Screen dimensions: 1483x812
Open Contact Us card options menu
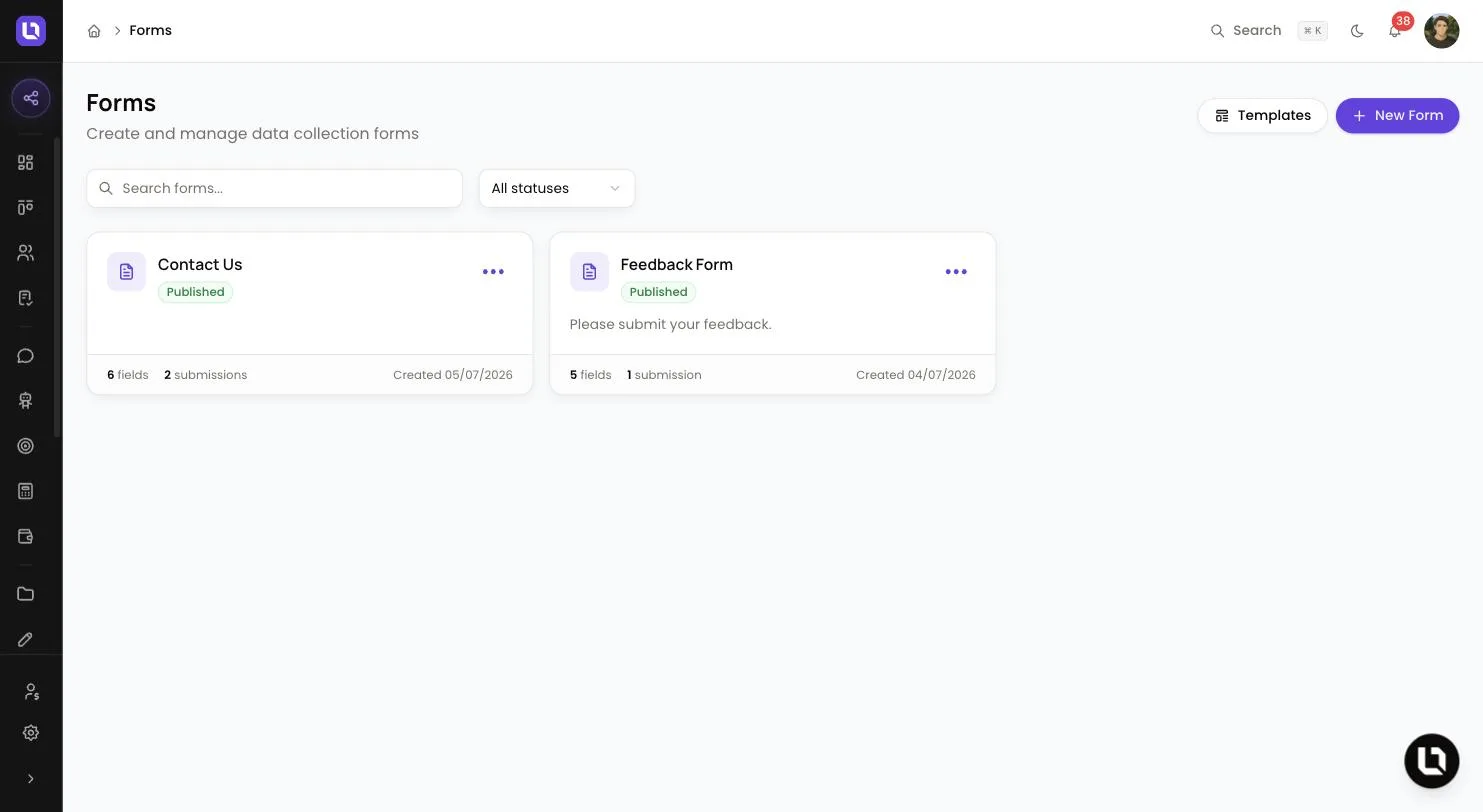[x=493, y=272]
